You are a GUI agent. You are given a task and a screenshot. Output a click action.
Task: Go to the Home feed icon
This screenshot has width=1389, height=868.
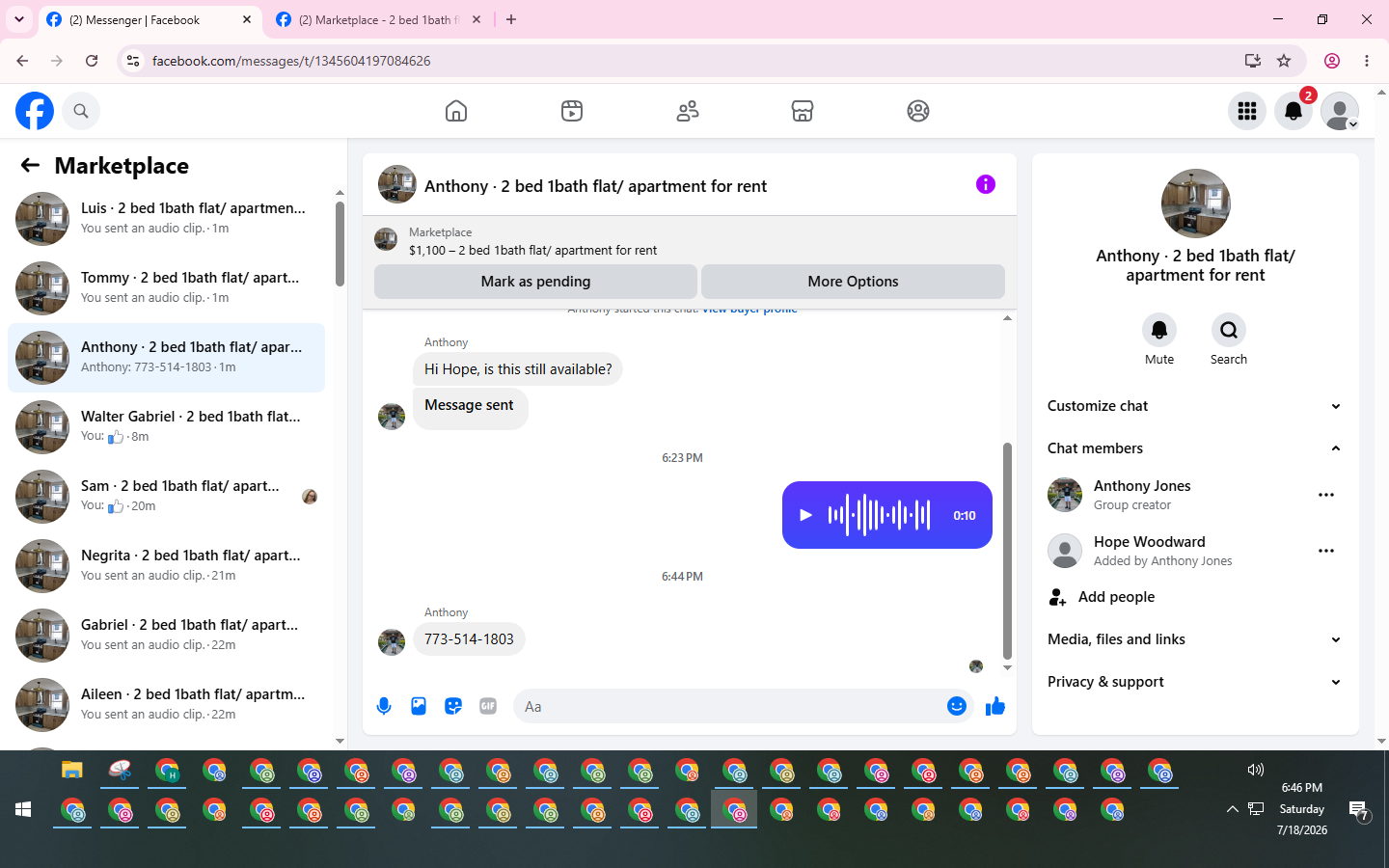pos(456,111)
